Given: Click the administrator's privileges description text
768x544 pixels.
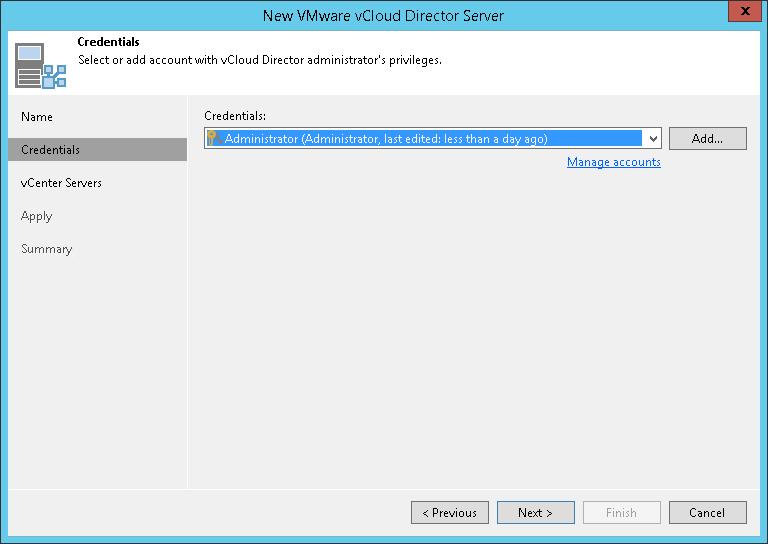Looking at the screenshot, I should [260, 60].
